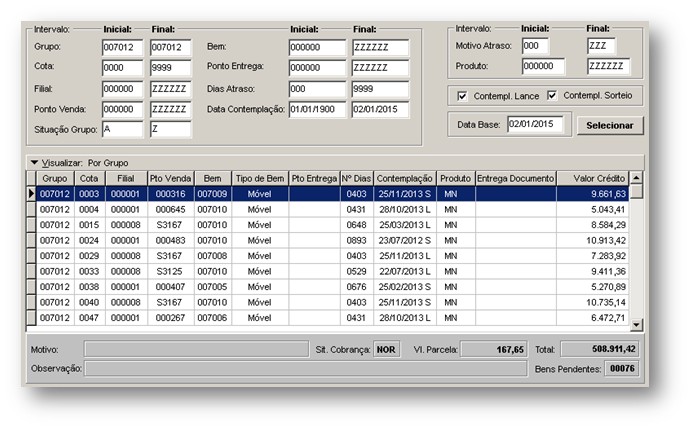This screenshot has width=691, height=429.
Task: Click the Tipo de Bem column header
Action: (260, 179)
